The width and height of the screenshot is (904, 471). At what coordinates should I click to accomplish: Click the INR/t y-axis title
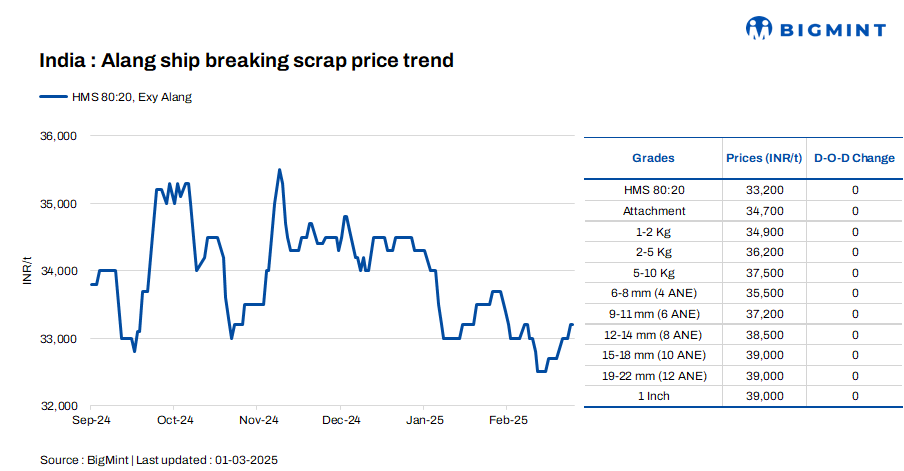click(x=27, y=271)
